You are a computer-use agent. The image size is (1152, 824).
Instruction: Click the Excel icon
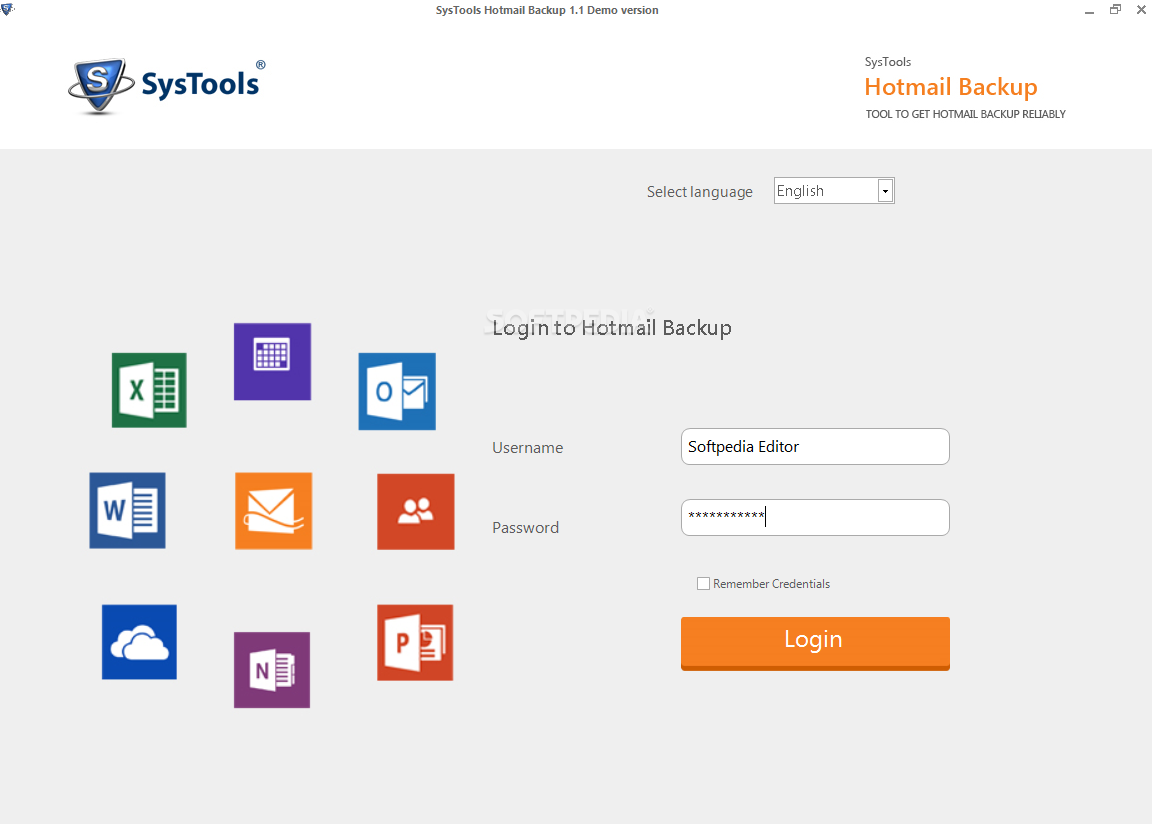(149, 390)
